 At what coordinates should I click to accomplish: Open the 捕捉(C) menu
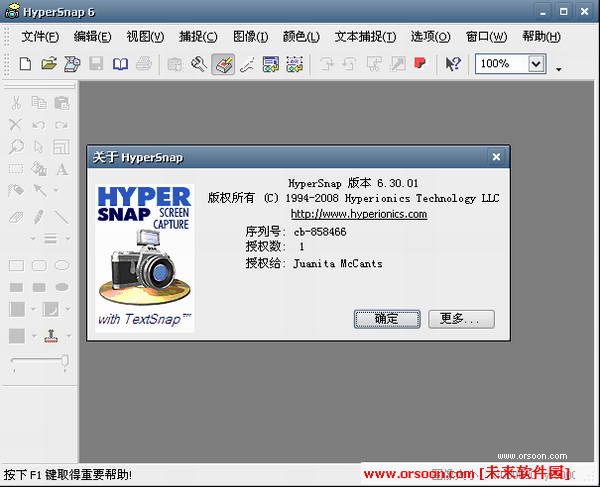point(198,37)
